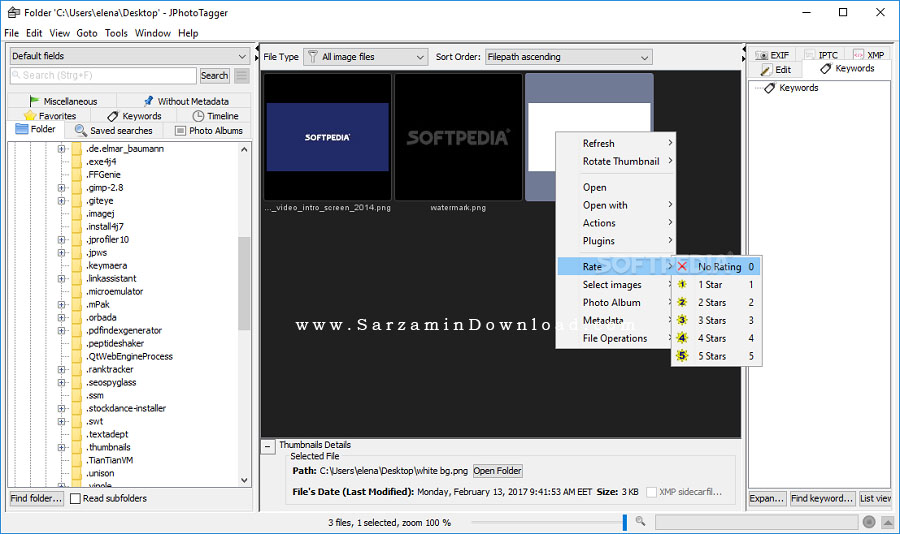Click the folder tree scroll down arrow
The width and height of the screenshot is (900, 534).
click(244, 480)
